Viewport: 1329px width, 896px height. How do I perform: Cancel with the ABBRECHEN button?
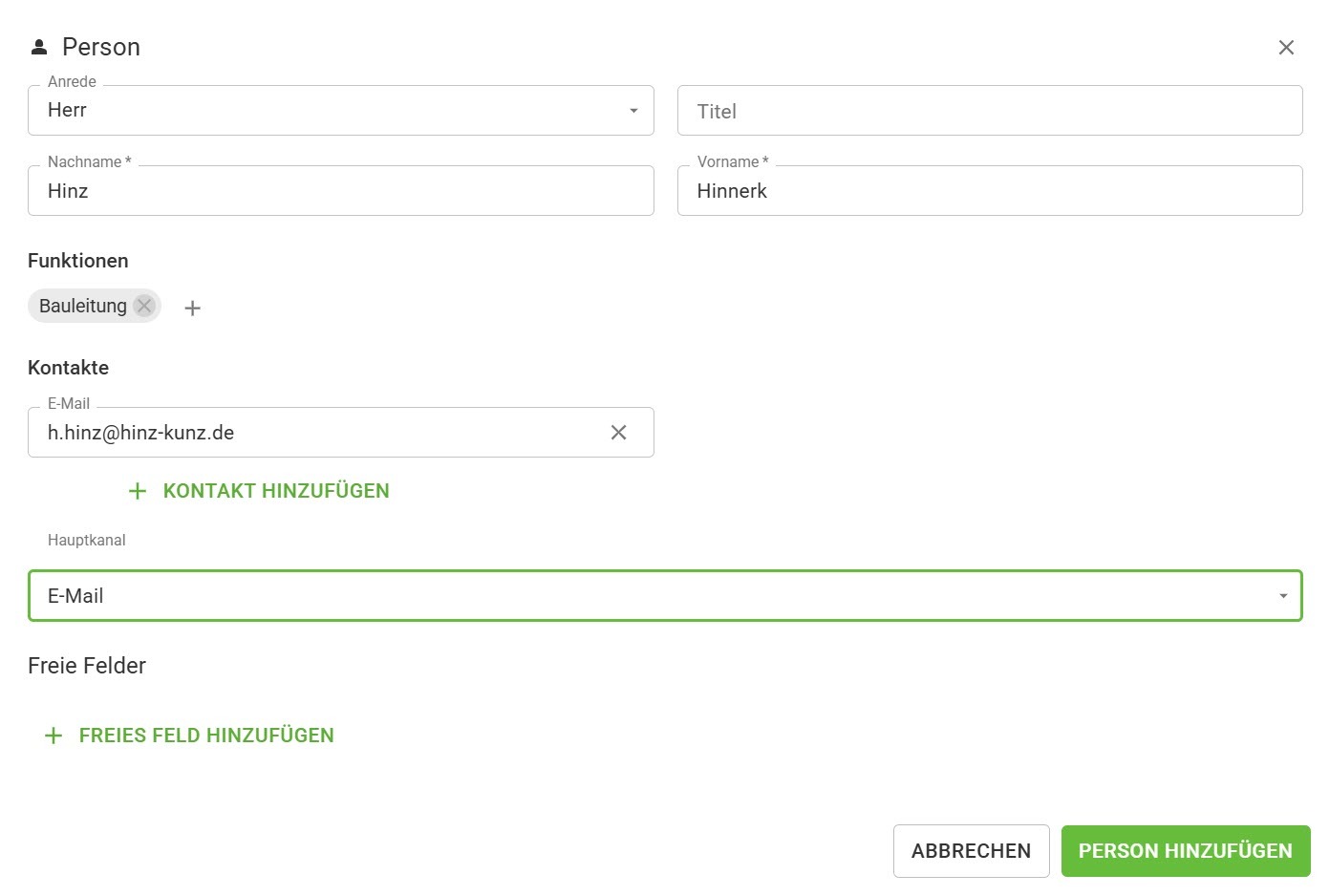(x=971, y=851)
